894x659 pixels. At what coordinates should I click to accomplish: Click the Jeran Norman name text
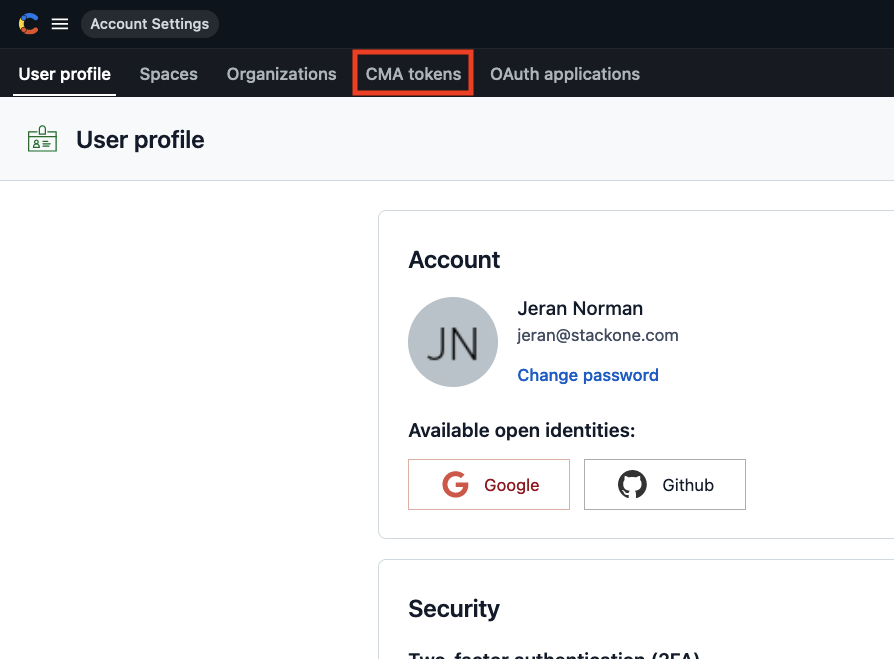point(580,308)
